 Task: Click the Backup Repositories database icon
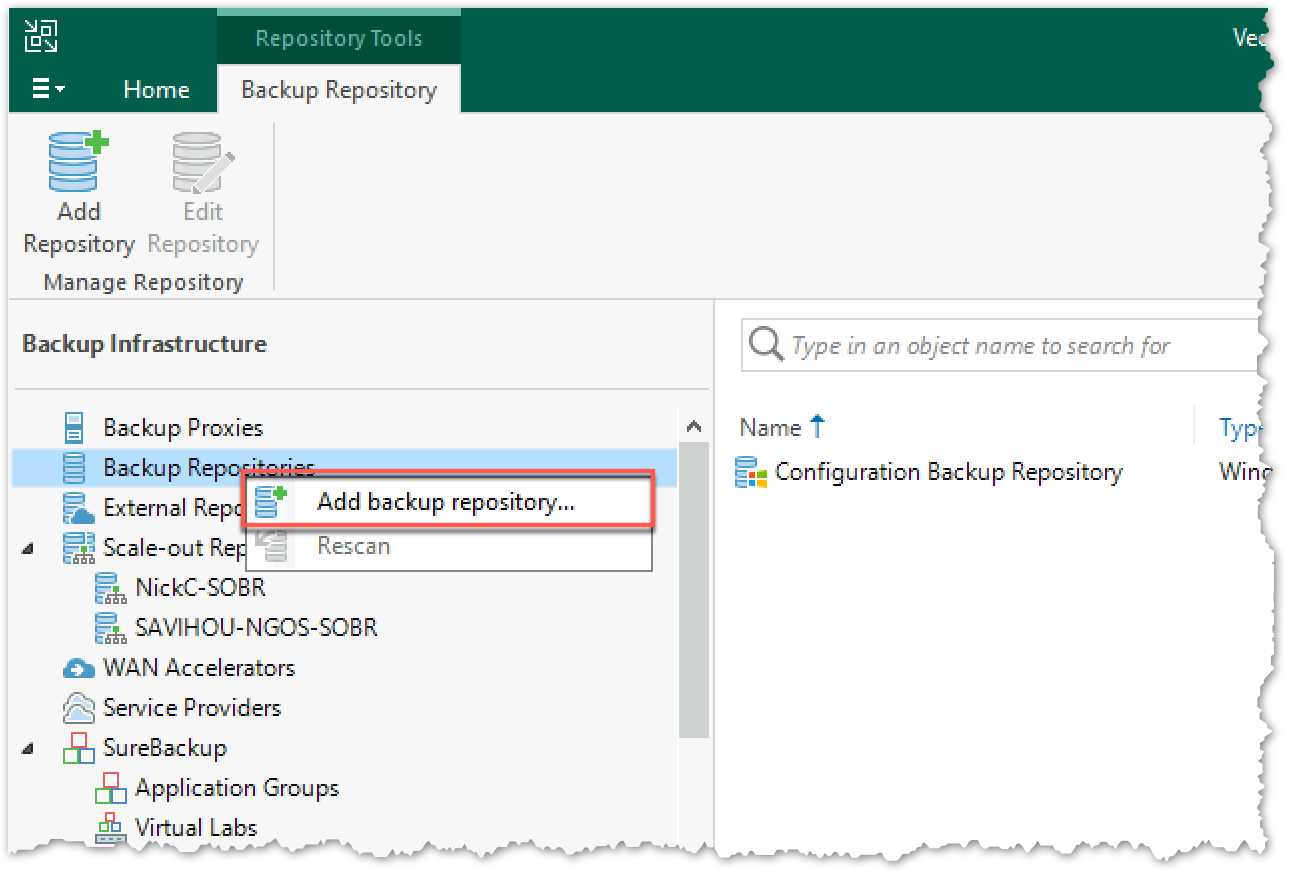point(74,467)
